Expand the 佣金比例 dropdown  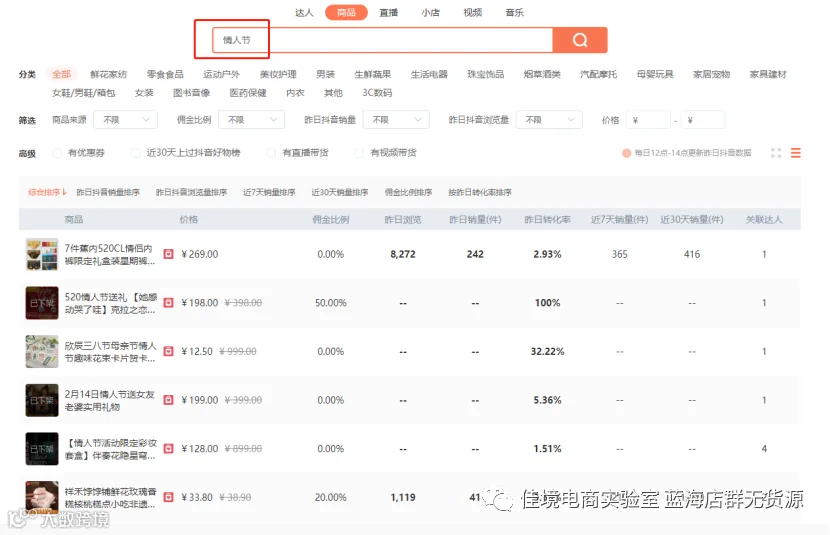coord(251,120)
